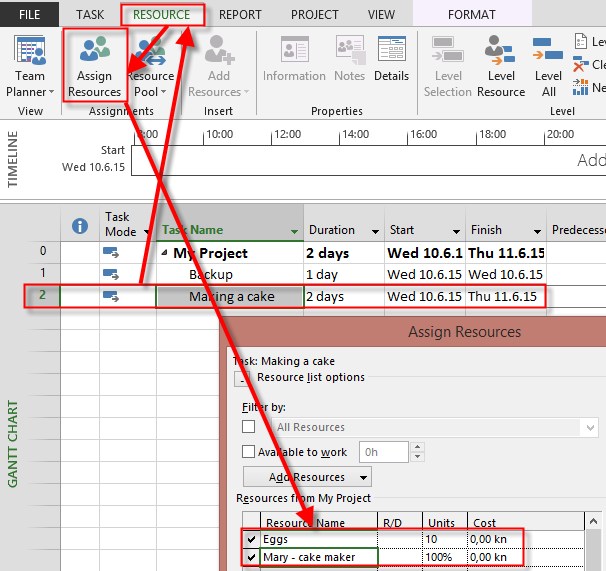Switch to the REPORT ribbon tab
The width and height of the screenshot is (606, 571).
[x=240, y=15]
